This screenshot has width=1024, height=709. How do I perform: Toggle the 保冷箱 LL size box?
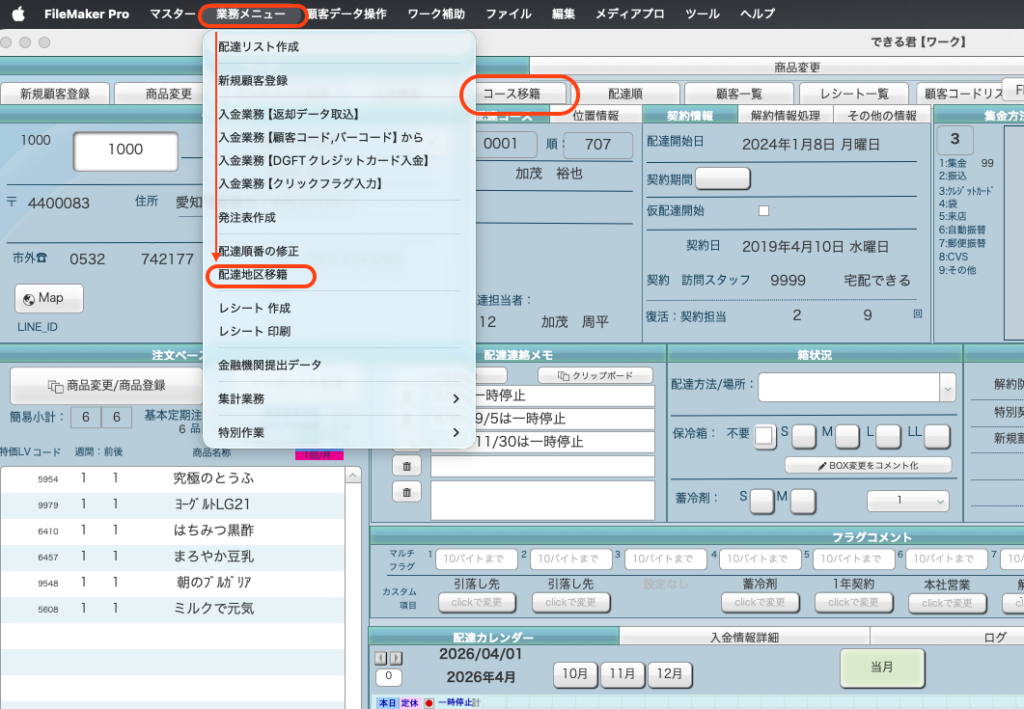click(x=936, y=435)
